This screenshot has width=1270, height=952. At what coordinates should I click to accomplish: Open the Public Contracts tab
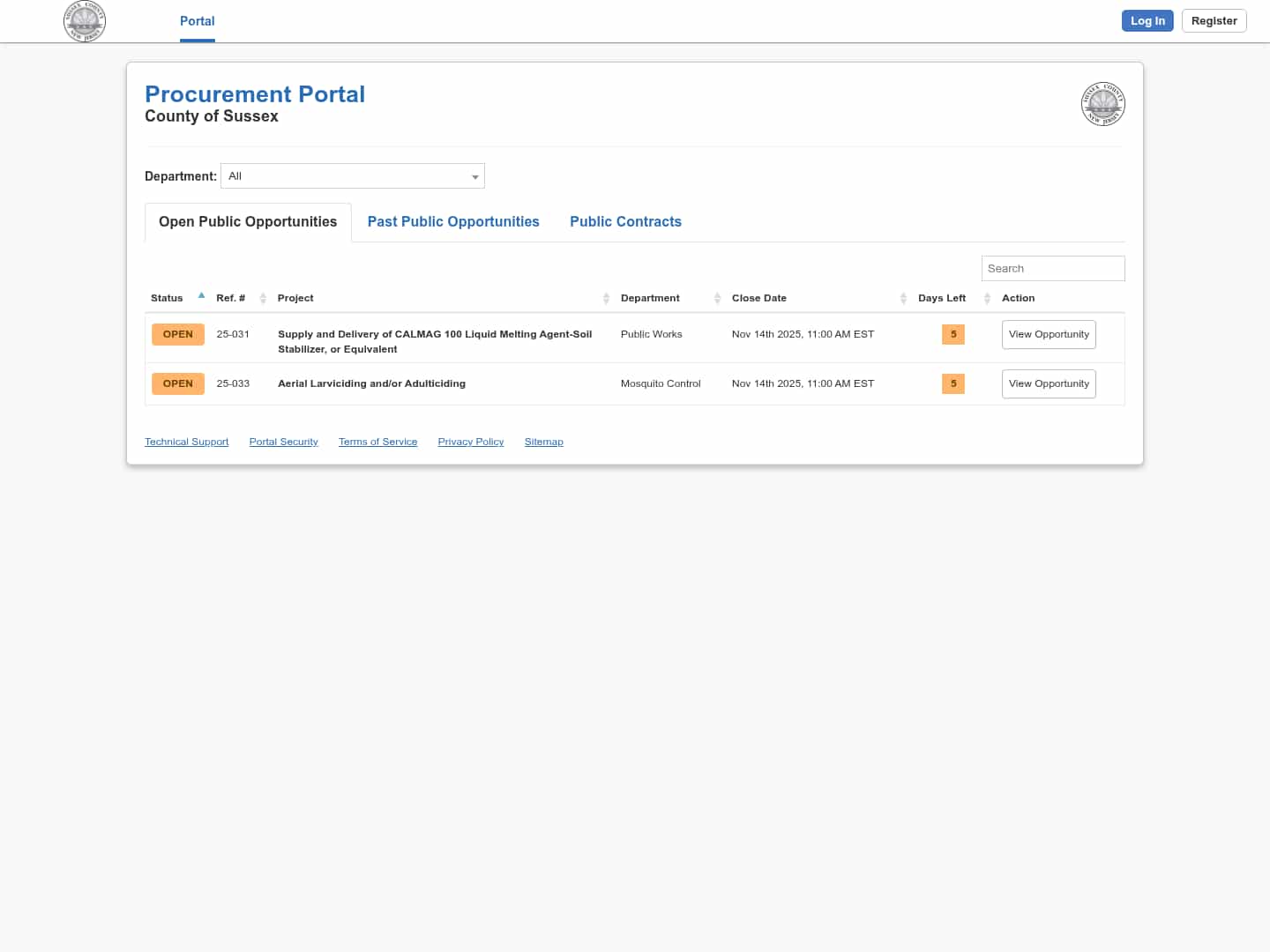click(x=625, y=222)
